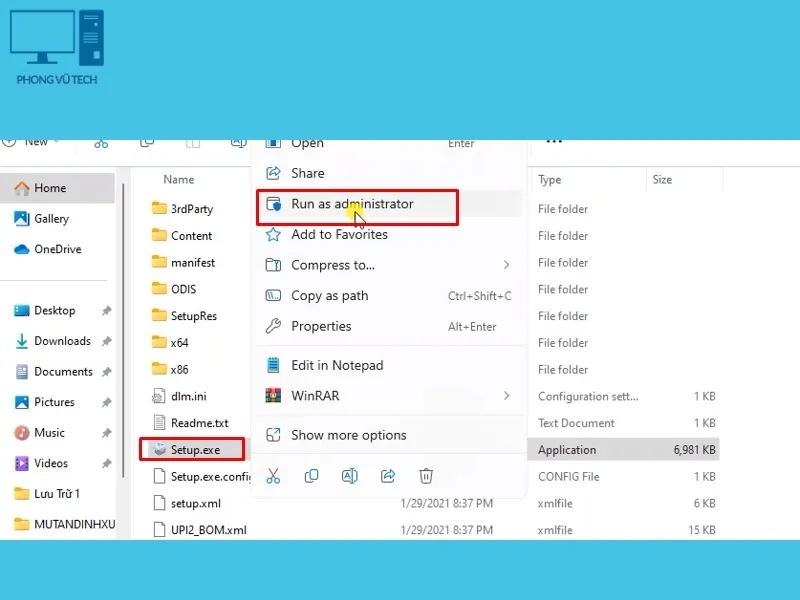
Task: Delete Setup.exe using the trash icon
Action: [426, 476]
